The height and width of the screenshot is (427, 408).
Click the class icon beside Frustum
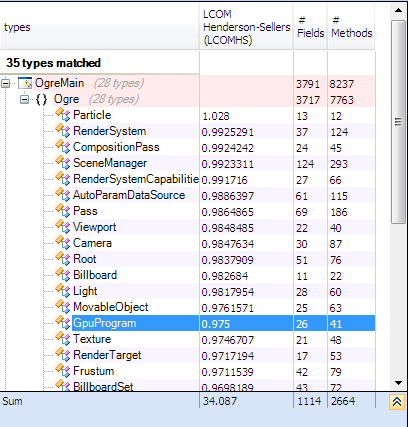pyautogui.click(x=63, y=371)
